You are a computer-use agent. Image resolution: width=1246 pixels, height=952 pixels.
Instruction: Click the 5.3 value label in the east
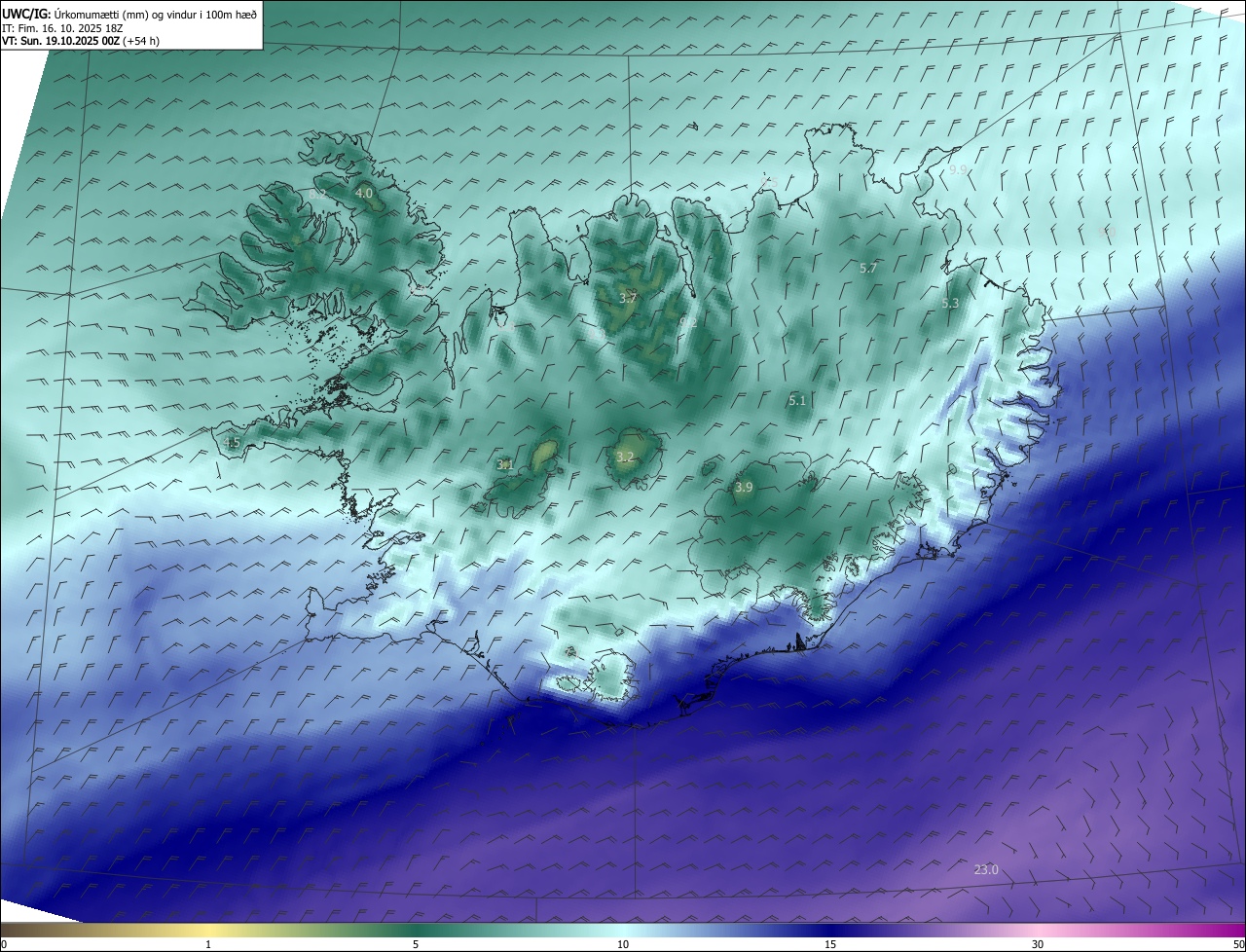click(x=950, y=303)
